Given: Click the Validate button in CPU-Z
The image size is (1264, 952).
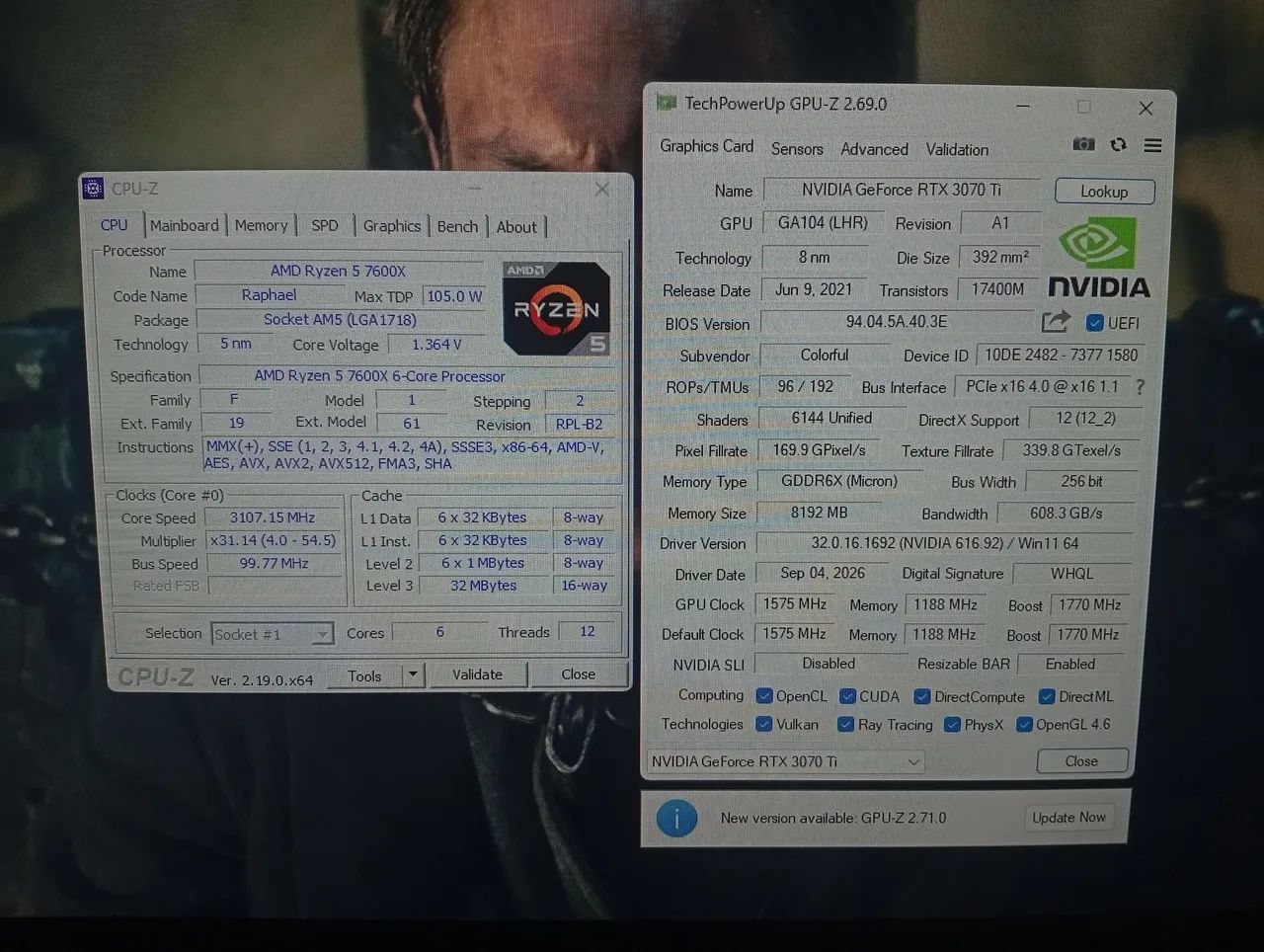Looking at the screenshot, I should pyautogui.click(x=477, y=674).
